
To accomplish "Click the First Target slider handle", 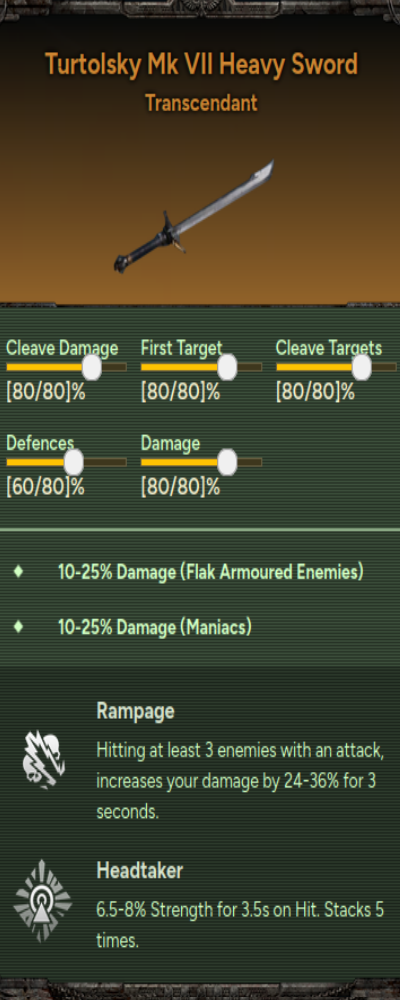I will [227, 367].
